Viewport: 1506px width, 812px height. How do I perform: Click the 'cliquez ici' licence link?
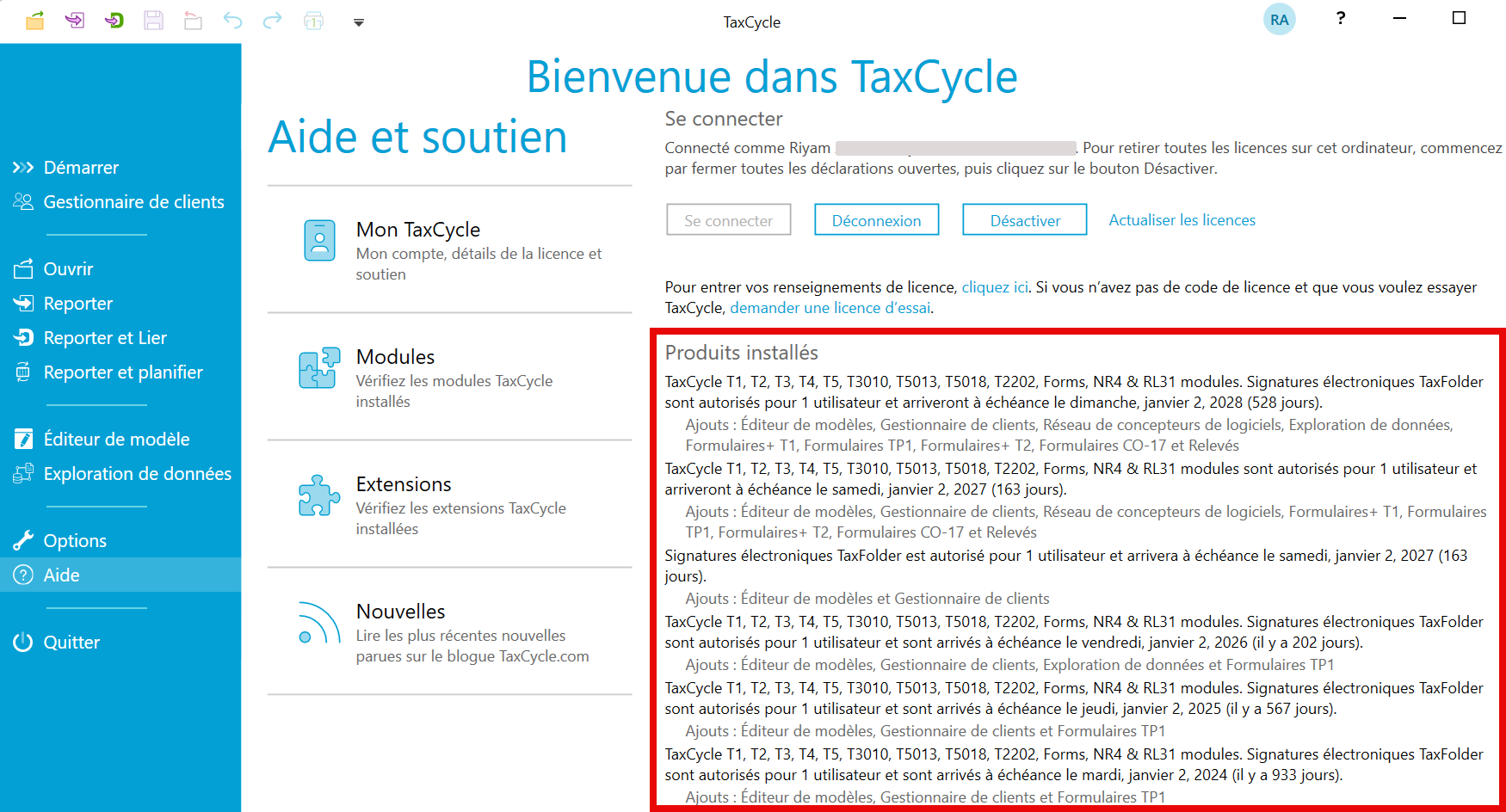pyautogui.click(x=995, y=287)
